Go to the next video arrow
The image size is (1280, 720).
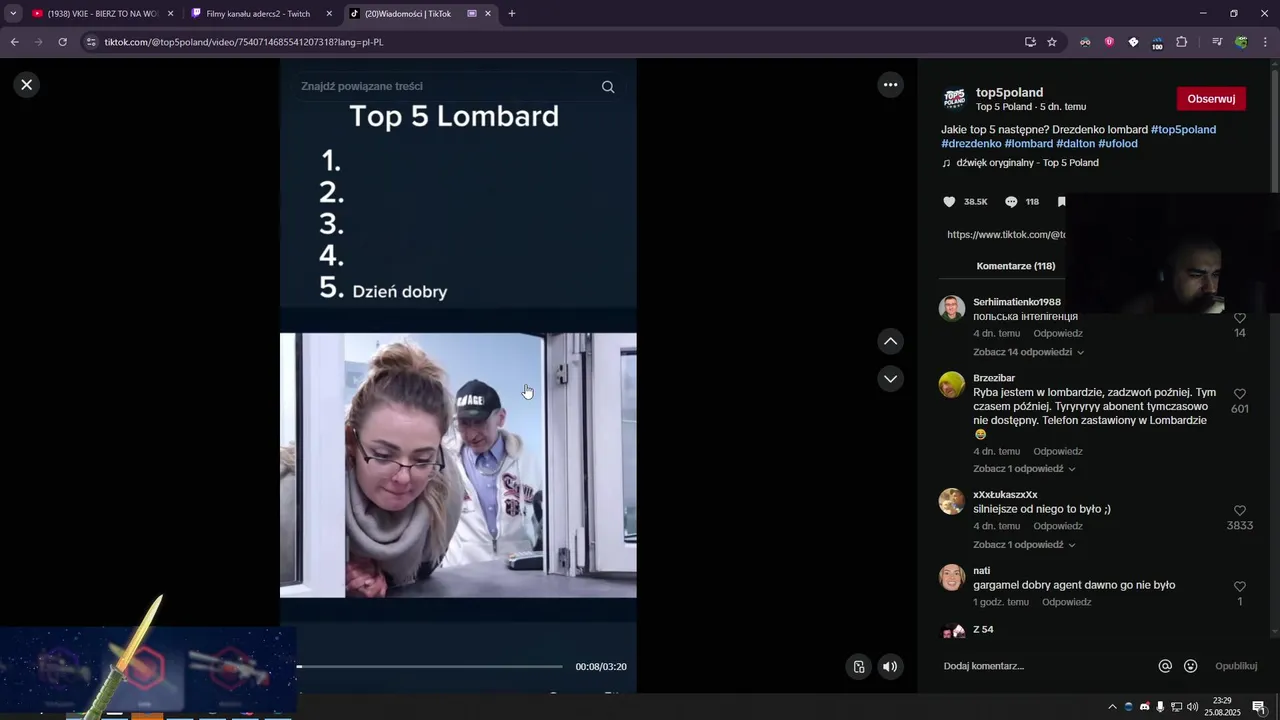click(890, 378)
